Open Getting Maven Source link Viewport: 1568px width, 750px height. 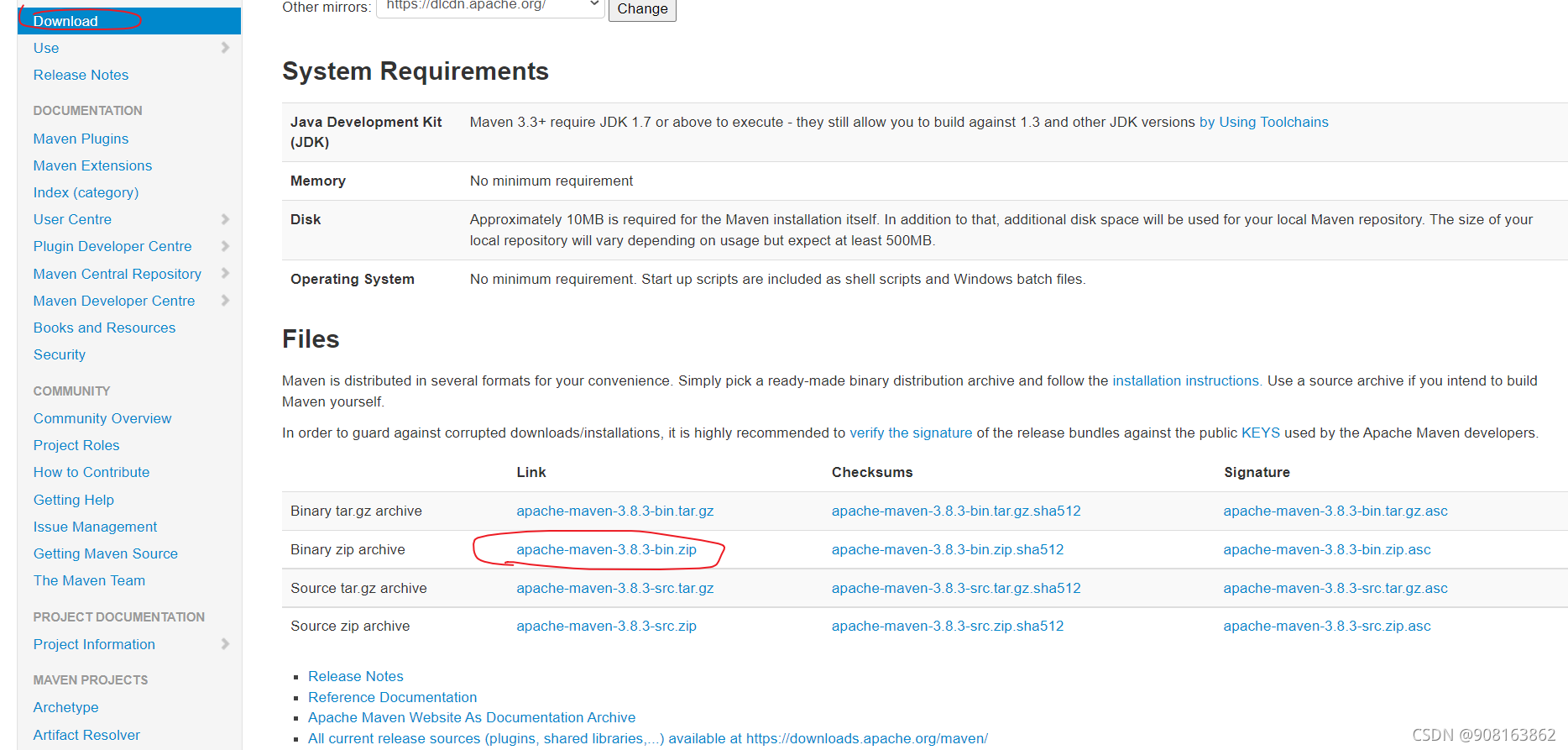click(106, 553)
